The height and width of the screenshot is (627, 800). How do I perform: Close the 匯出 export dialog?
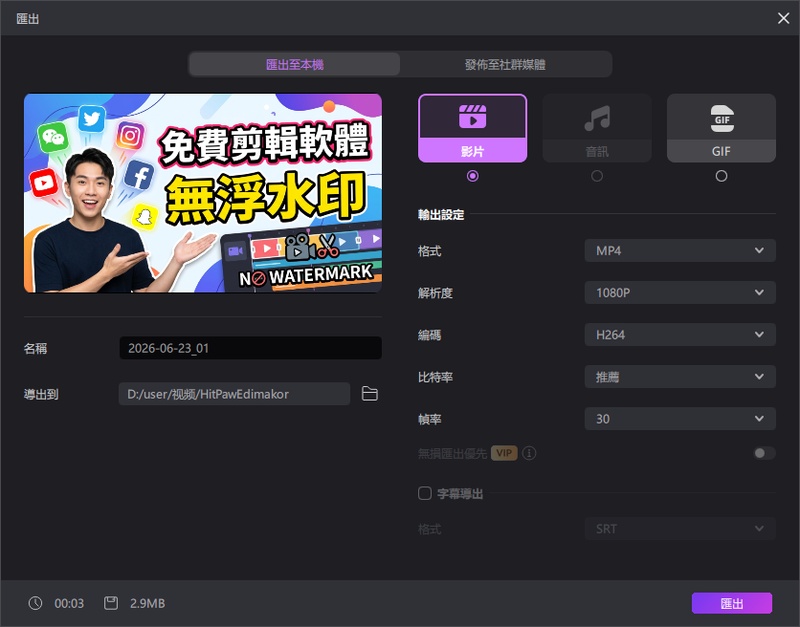(x=783, y=18)
